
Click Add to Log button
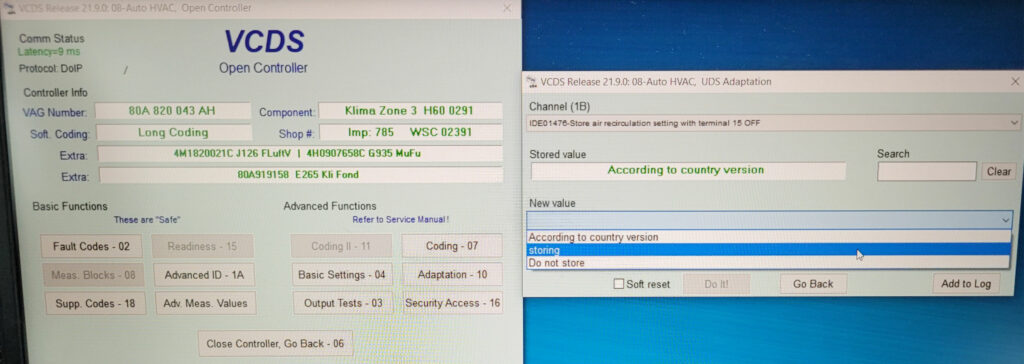(966, 284)
